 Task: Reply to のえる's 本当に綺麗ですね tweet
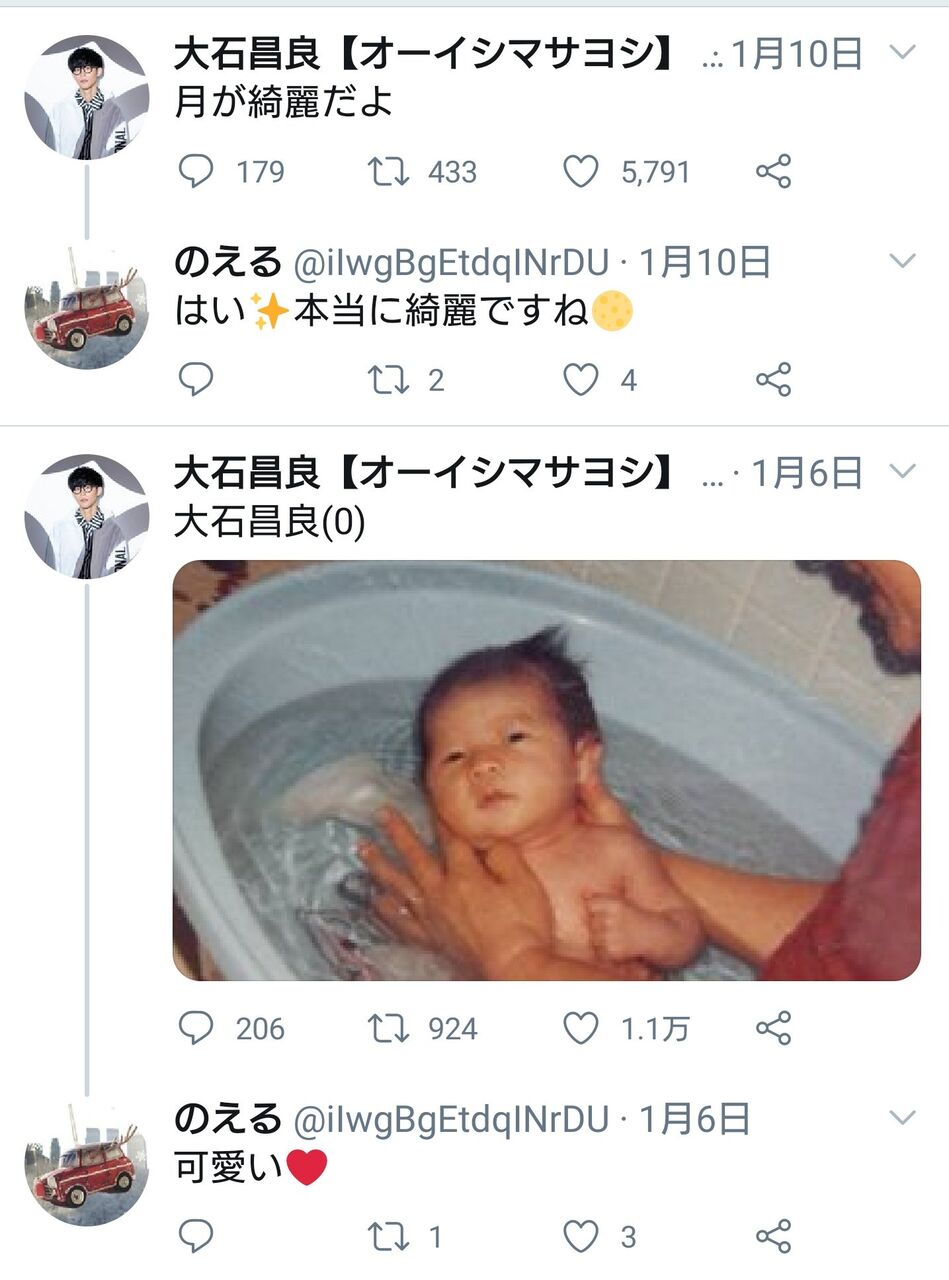(196, 380)
